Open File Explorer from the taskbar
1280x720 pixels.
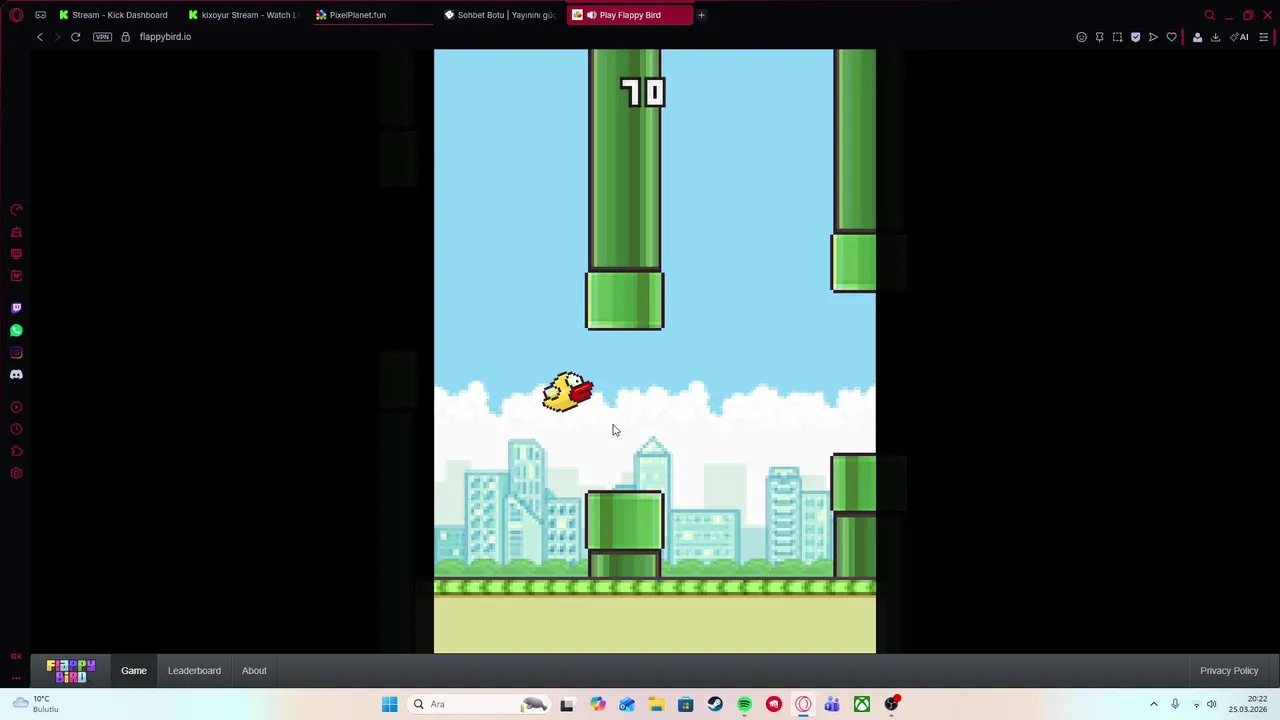click(x=656, y=704)
